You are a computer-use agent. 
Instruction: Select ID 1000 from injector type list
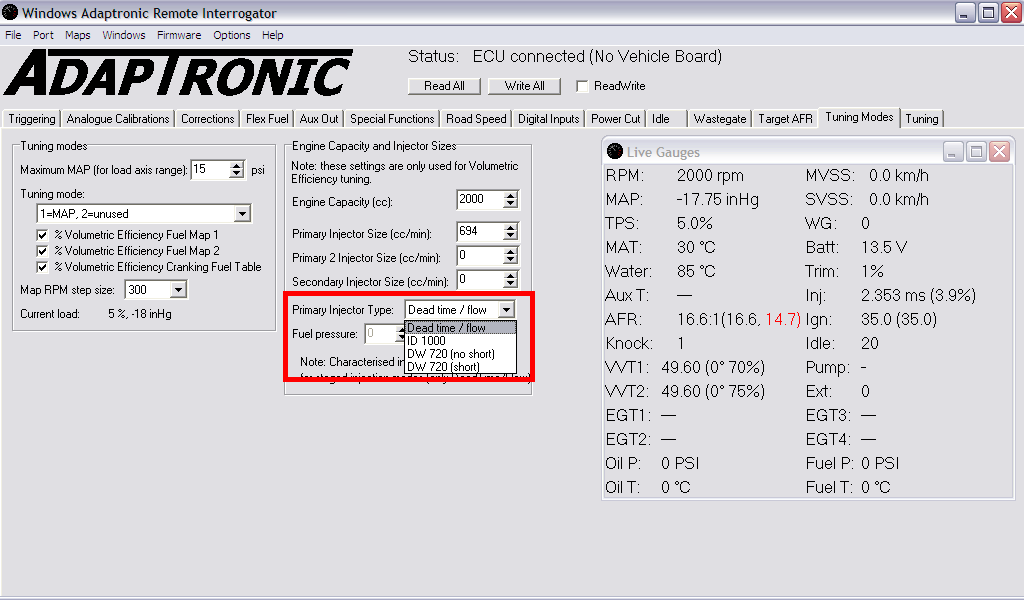426,341
